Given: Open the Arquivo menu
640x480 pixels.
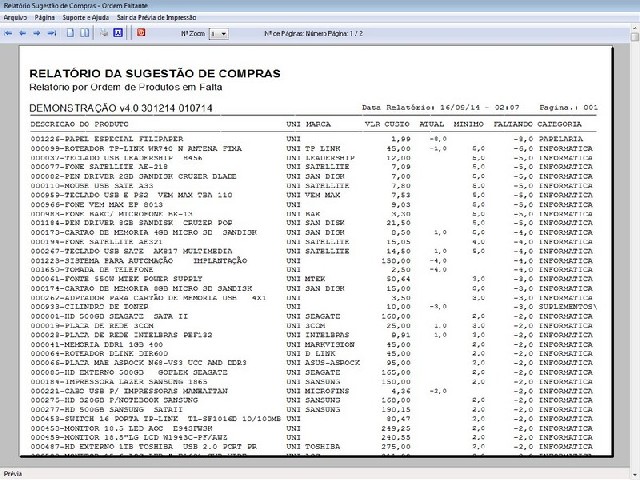Looking at the screenshot, I should (x=15, y=18).
